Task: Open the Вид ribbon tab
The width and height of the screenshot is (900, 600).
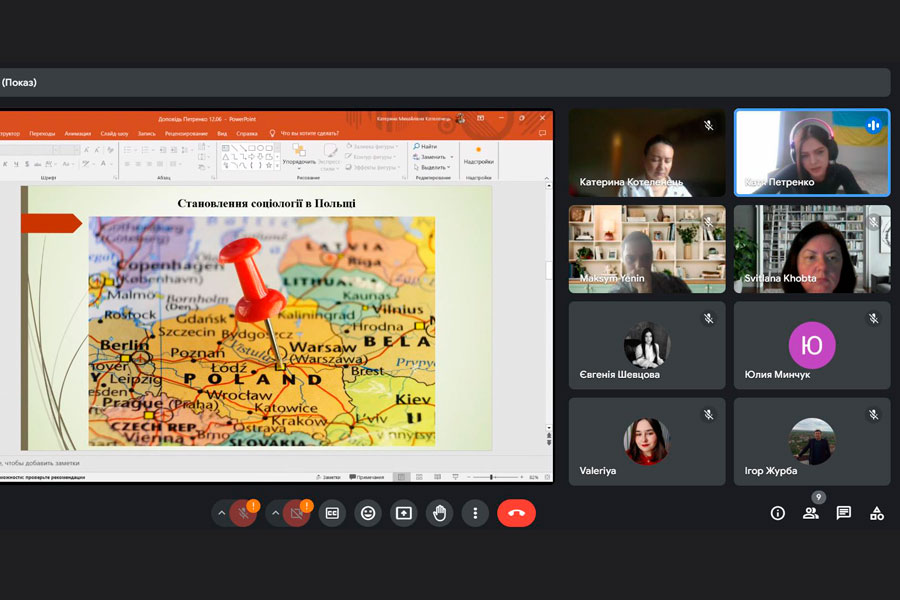Action: pos(222,133)
